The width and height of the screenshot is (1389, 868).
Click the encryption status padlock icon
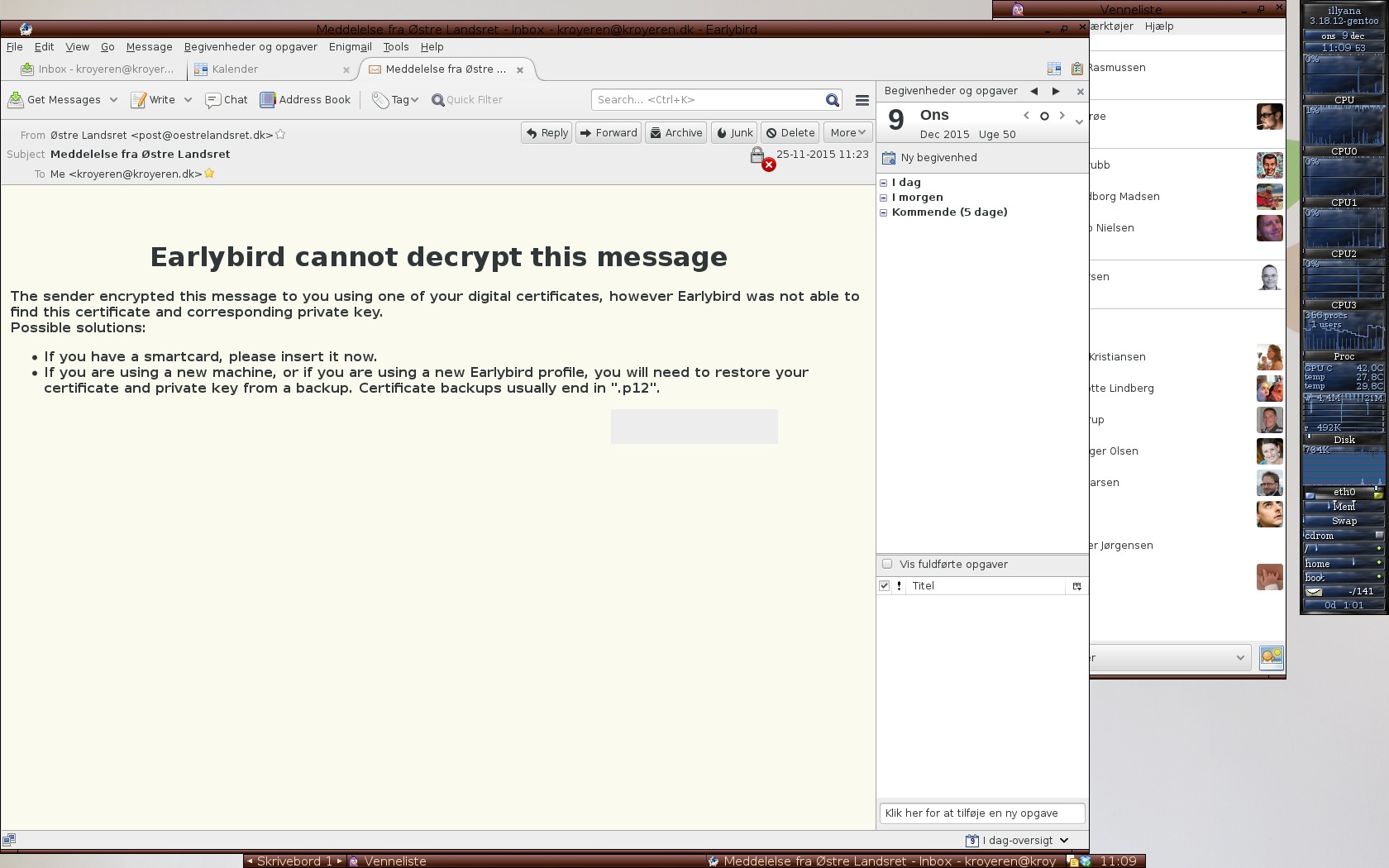(x=757, y=155)
